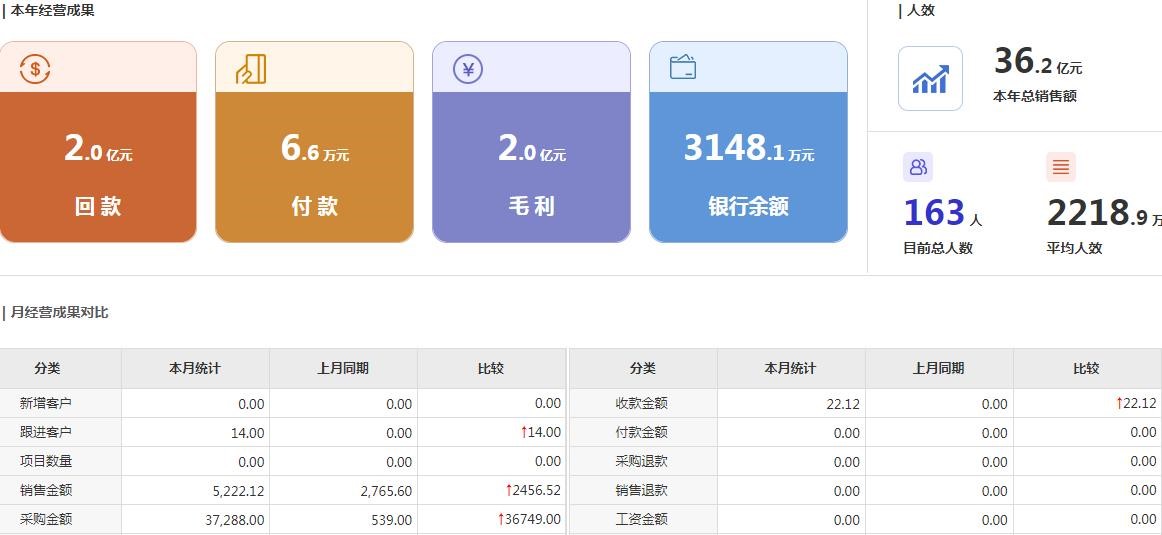Click the 银行余额 wallet icon
The width and height of the screenshot is (1162, 535).
coord(683,67)
